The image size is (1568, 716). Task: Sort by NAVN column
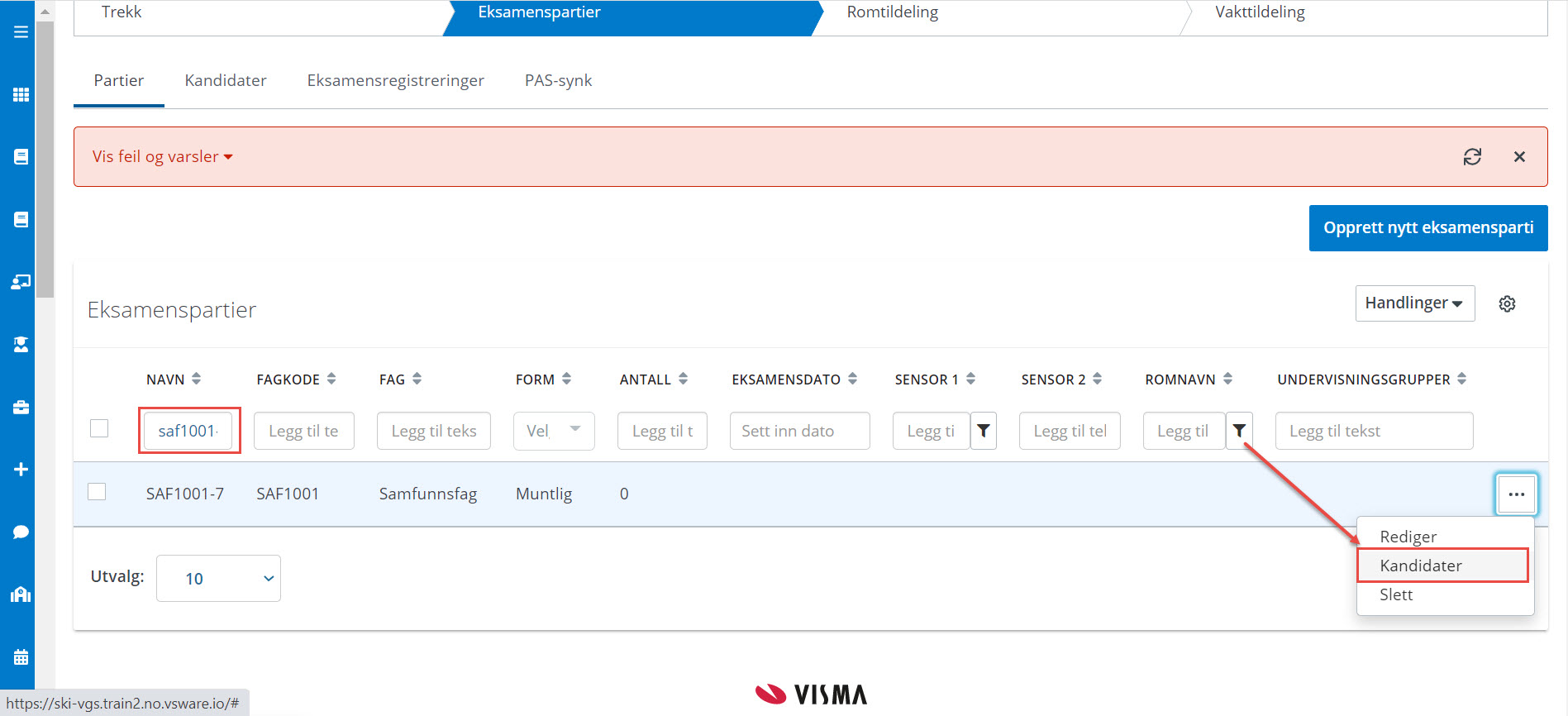pyautogui.click(x=196, y=379)
